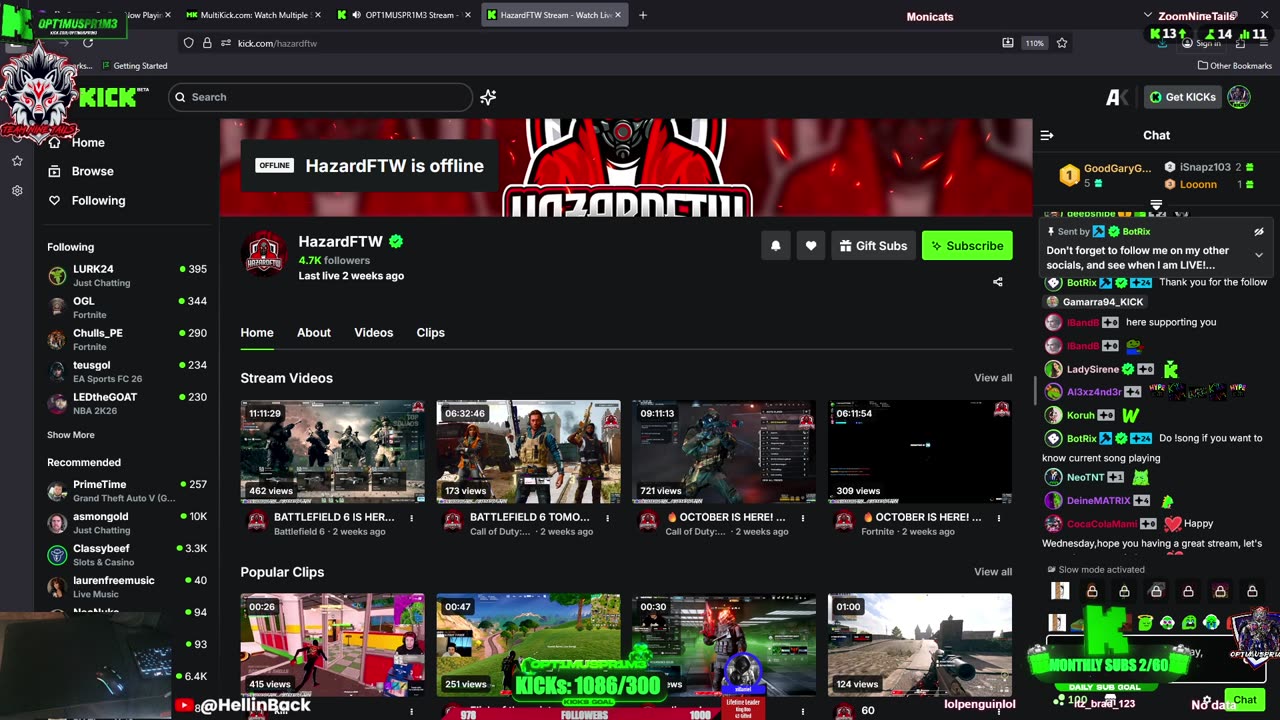Open options for BATTLEFIELD 6 TOMO video
Screen dimensions: 1280x720
[x=607, y=518]
